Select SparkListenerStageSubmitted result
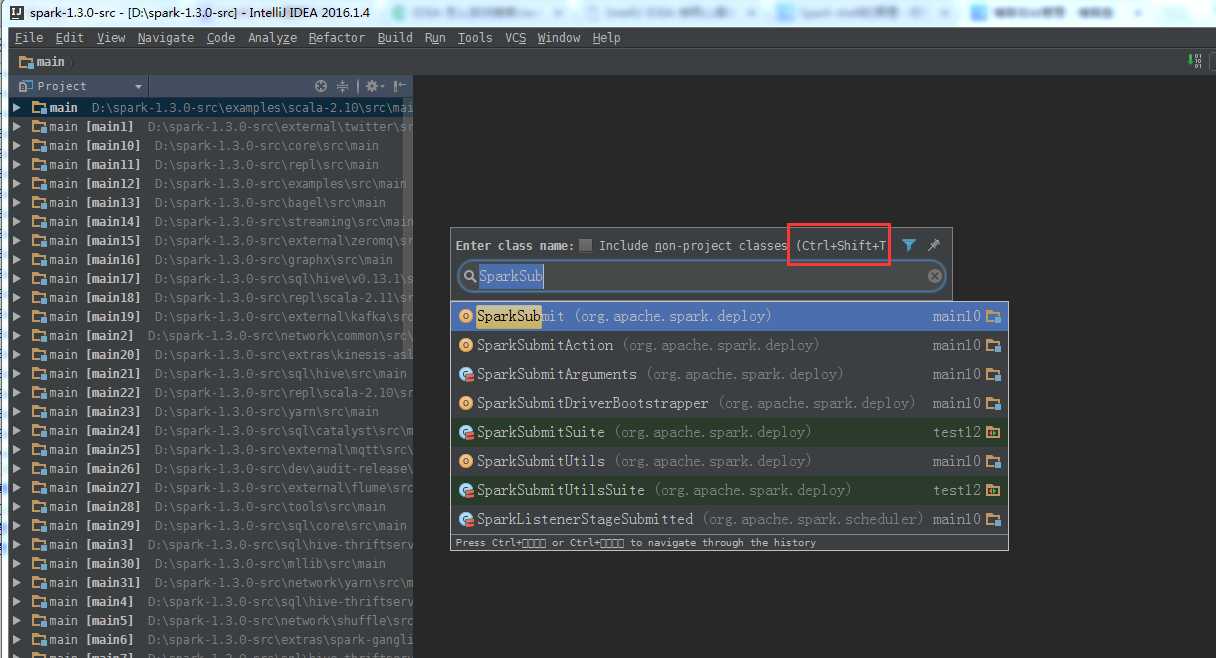 click(729, 519)
